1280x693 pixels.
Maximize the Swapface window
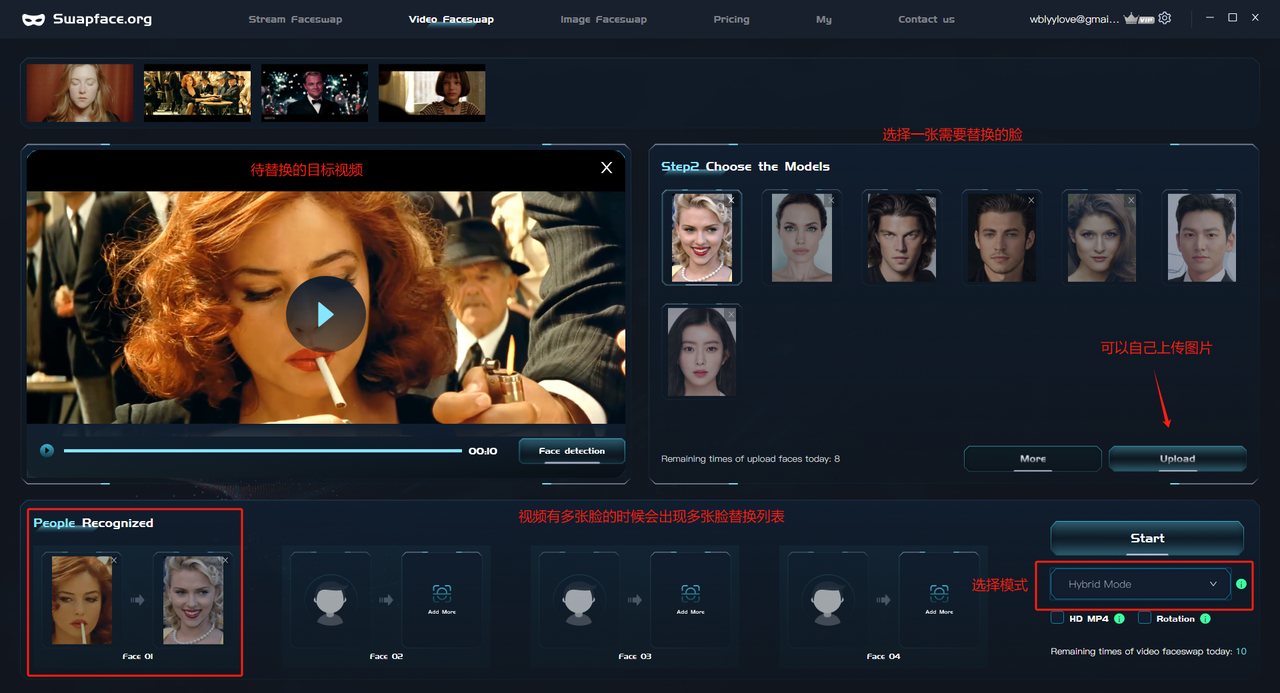pyautogui.click(x=1232, y=18)
